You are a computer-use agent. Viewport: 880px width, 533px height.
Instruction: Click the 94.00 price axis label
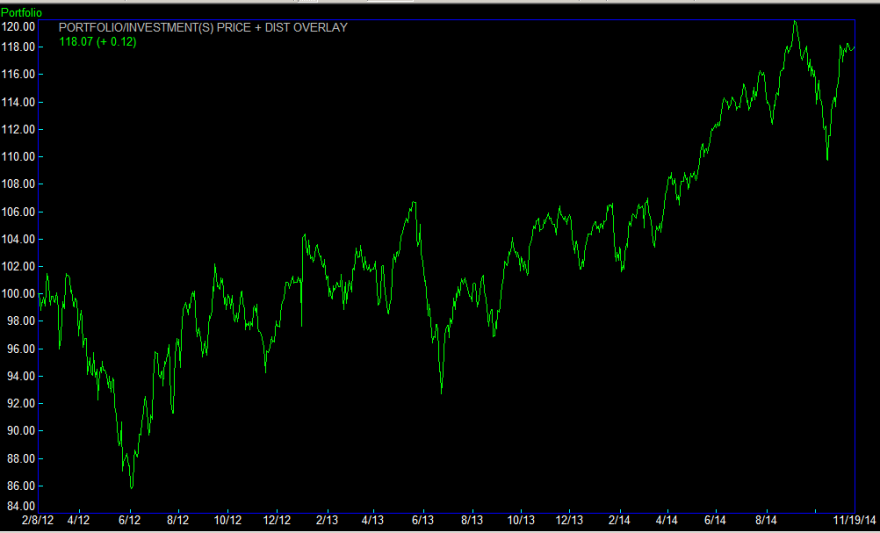[x=21, y=376]
